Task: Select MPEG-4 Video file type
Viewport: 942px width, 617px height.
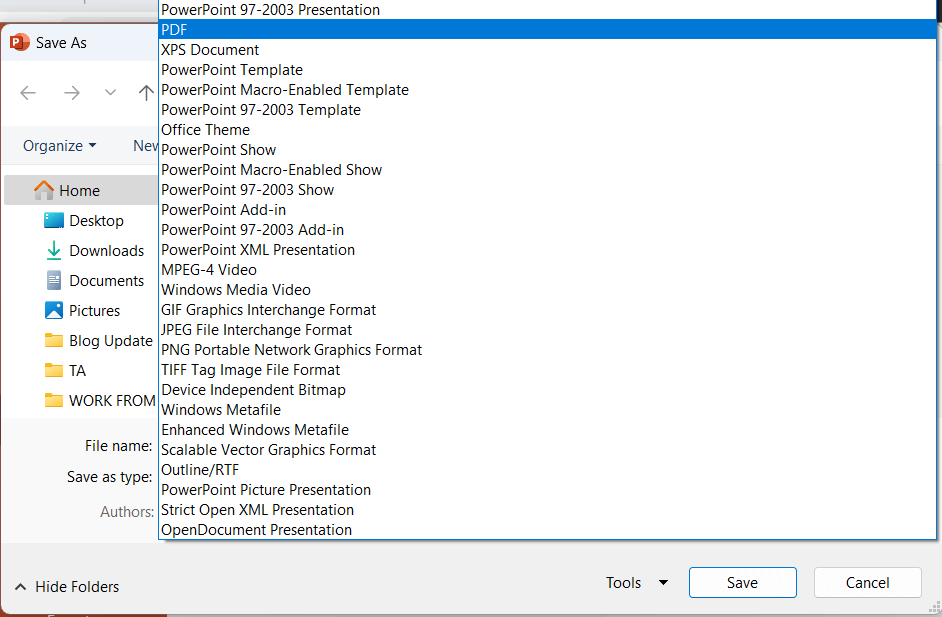Action: pyautogui.click(x=547, y=270)
